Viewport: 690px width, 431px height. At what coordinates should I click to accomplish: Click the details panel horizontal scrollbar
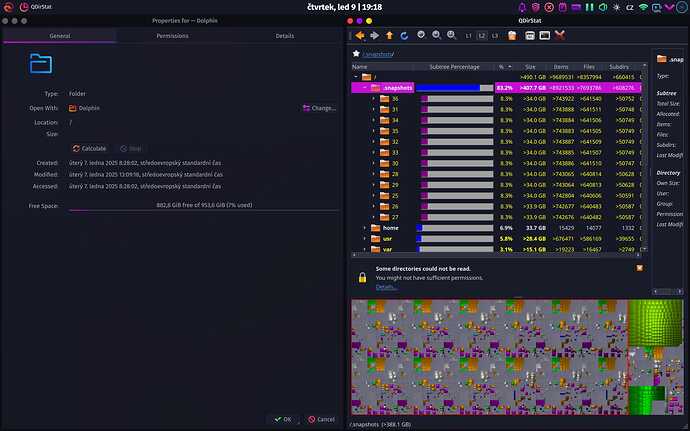point(668,291)
